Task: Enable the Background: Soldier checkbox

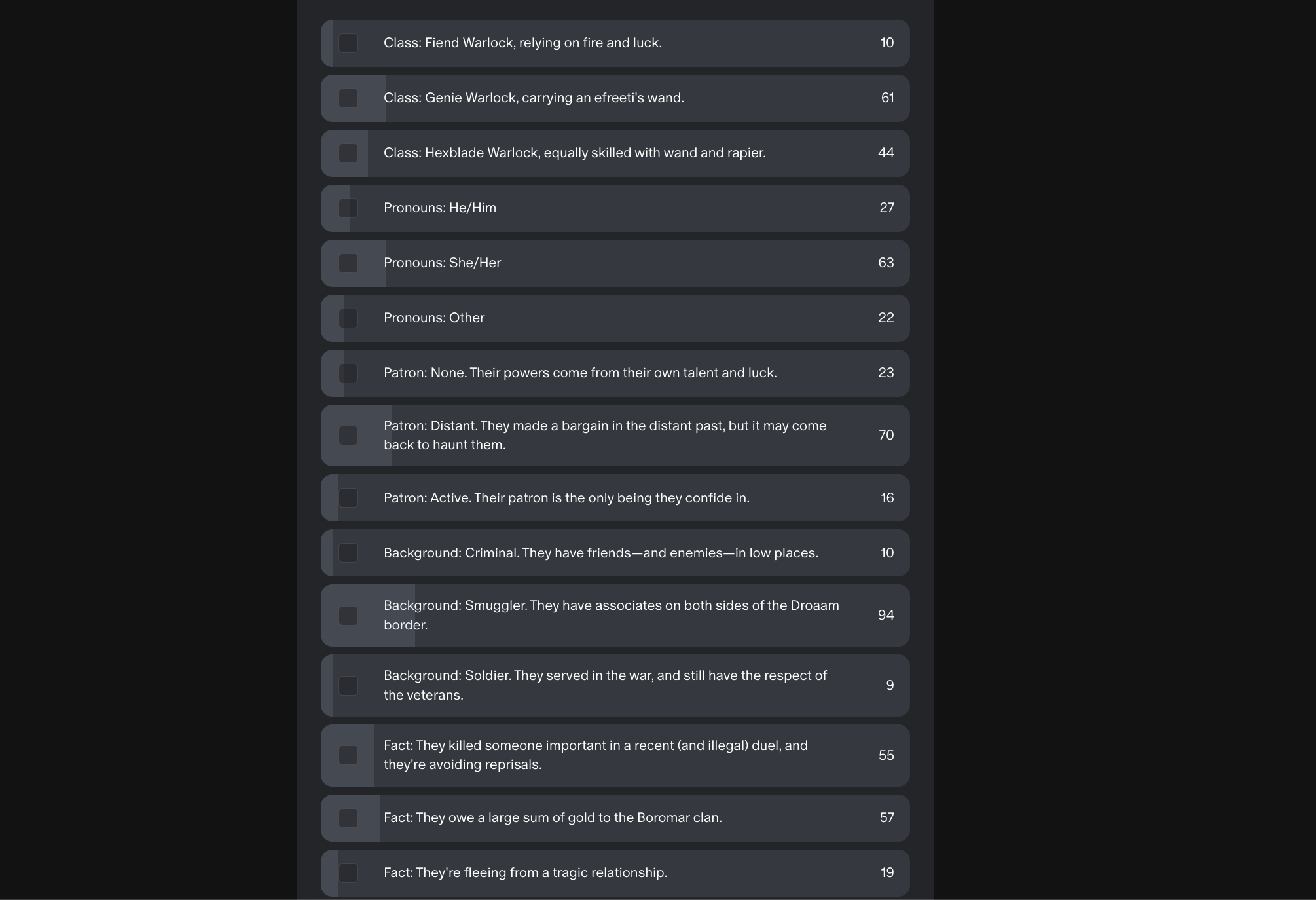Action: coord(348,686)
